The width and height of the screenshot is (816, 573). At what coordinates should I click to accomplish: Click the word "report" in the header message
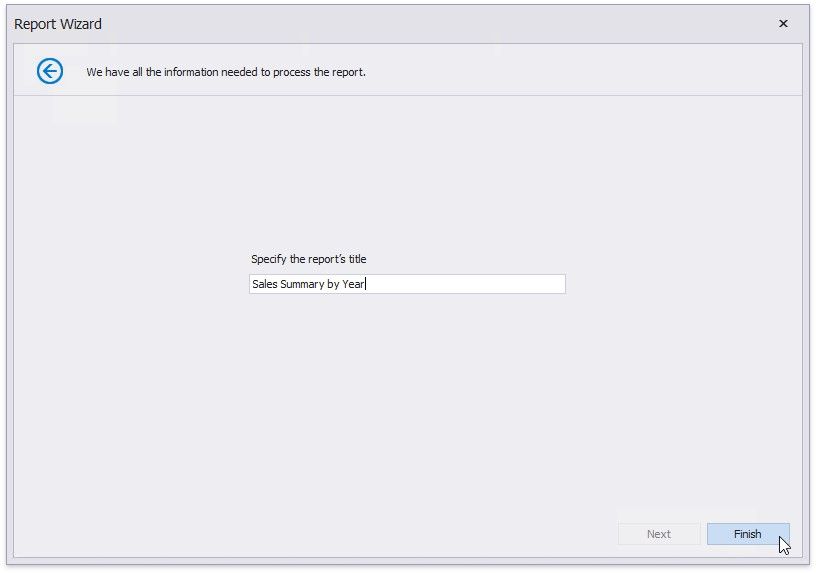click(x=347, y=72)
